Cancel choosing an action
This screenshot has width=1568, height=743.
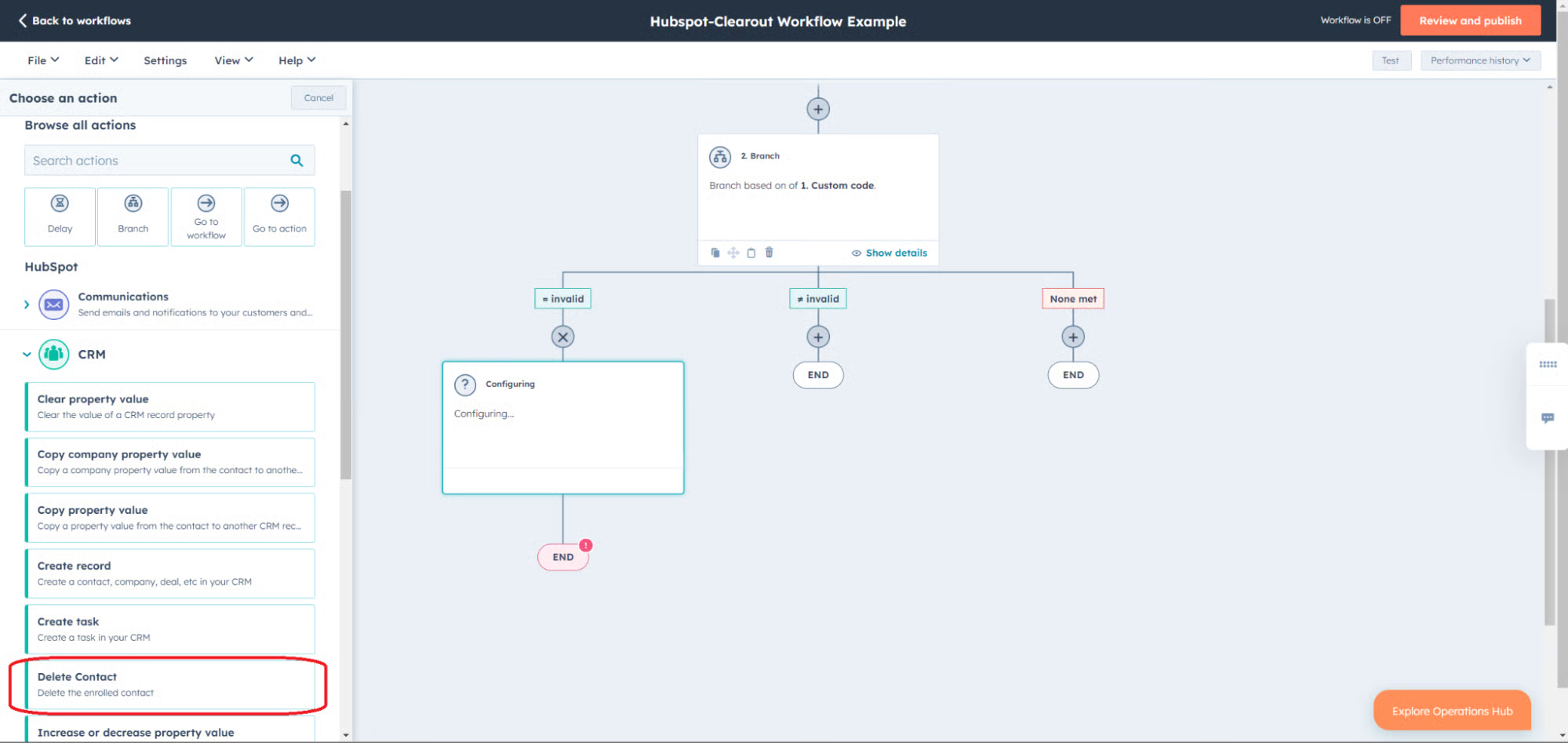tap(318, 98)
